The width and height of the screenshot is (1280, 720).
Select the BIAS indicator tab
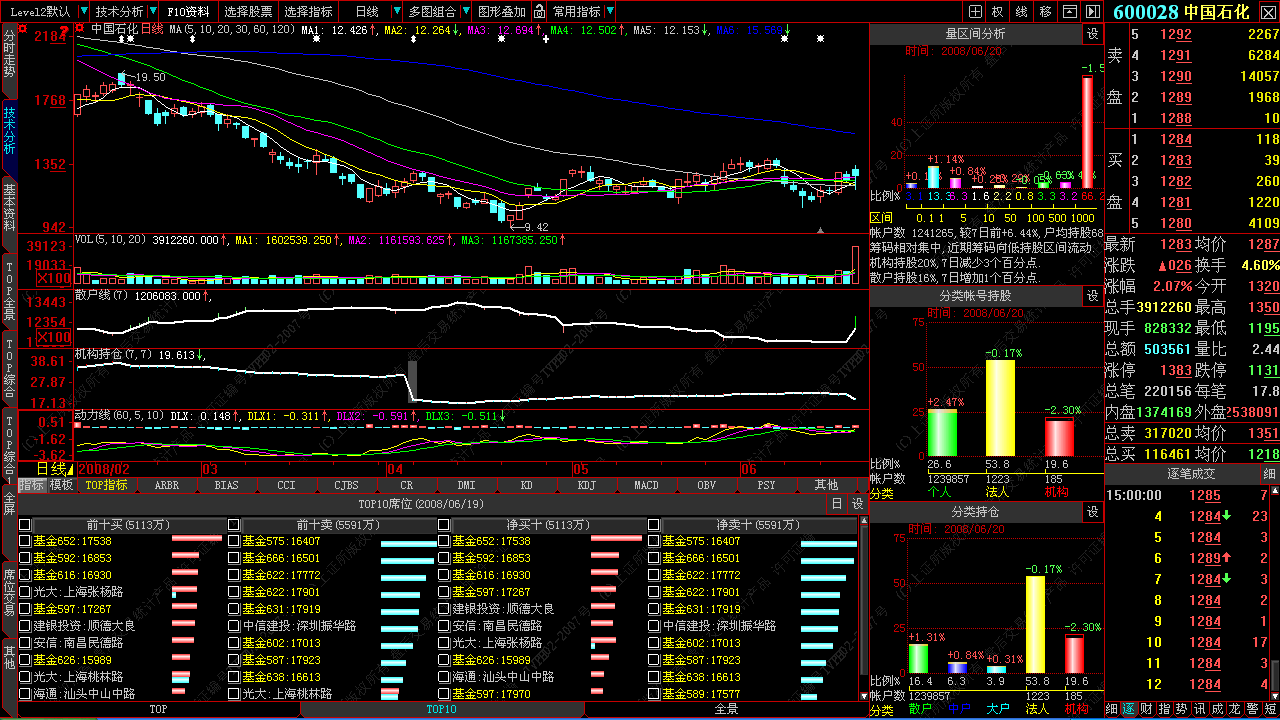[227, 485]
